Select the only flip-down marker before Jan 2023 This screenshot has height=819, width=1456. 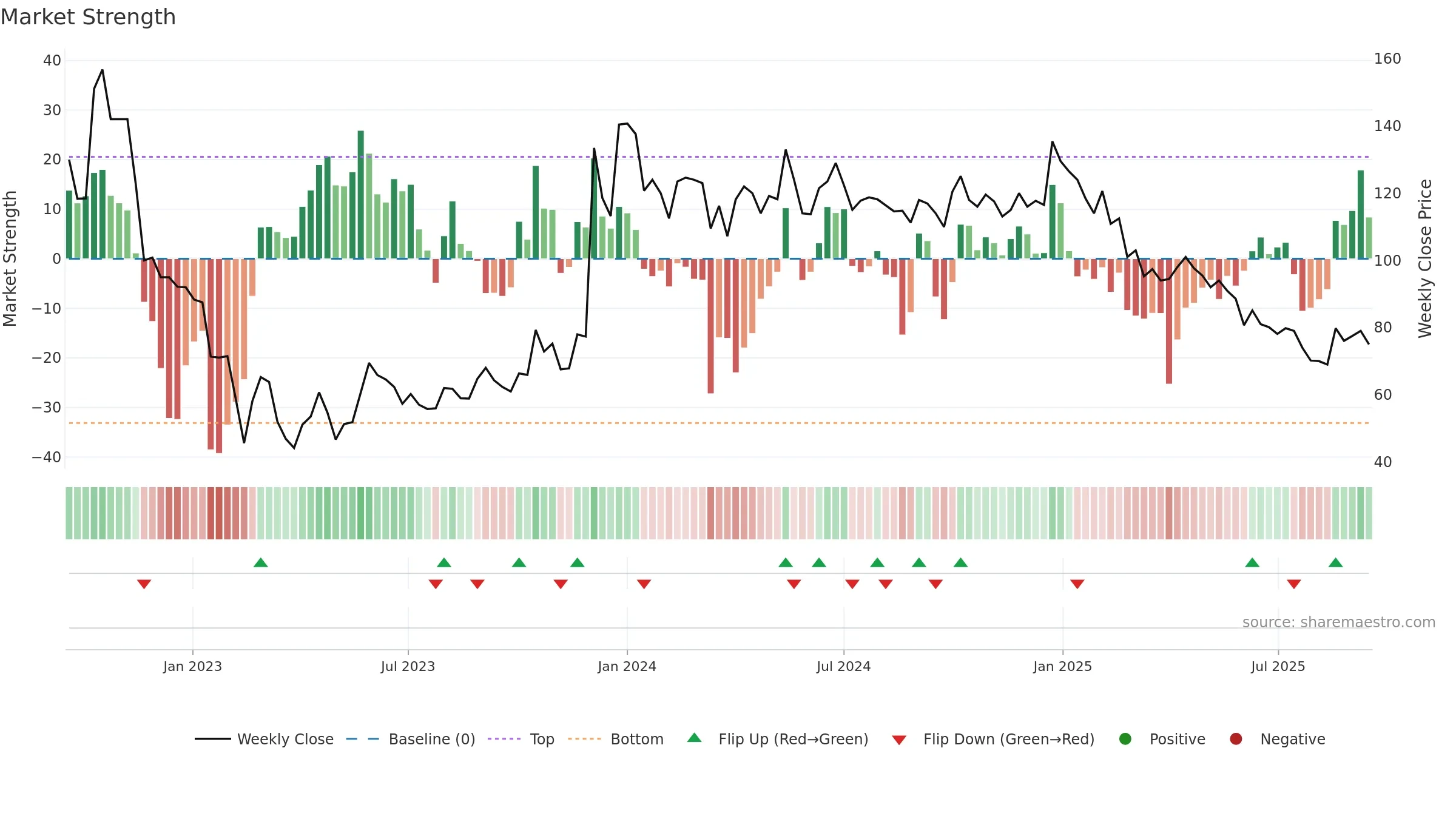coord(144,584)
